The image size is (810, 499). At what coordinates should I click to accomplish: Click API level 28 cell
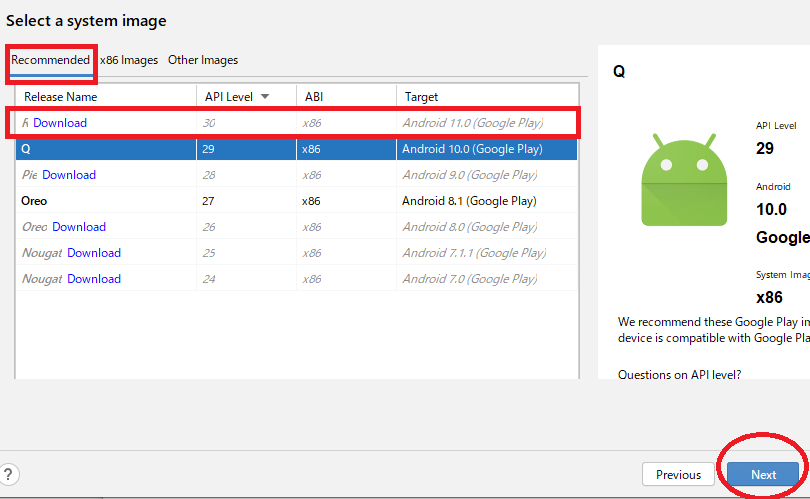click(209, 175)
